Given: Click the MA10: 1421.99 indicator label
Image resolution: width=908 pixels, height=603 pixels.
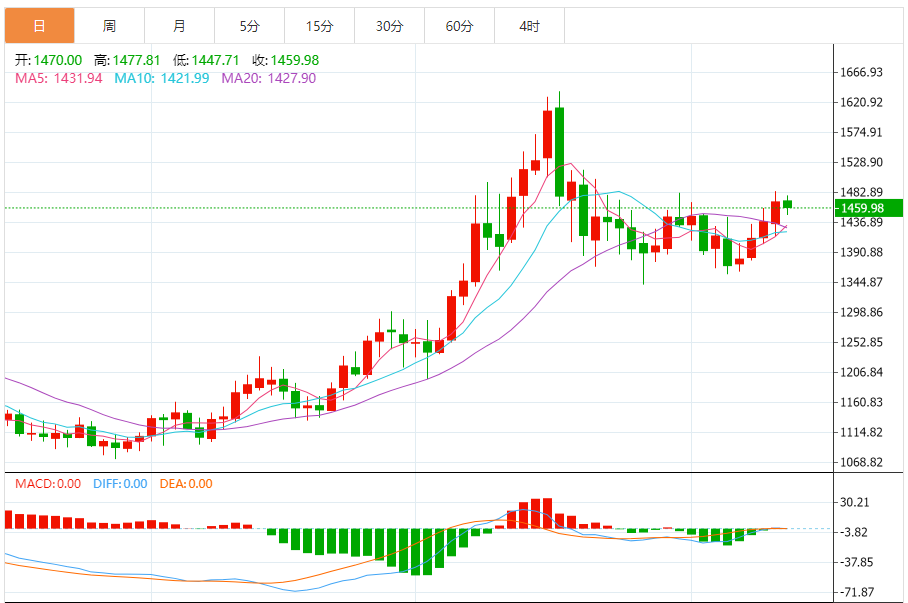Looking at the screenshot, I should tap(162, 78).
